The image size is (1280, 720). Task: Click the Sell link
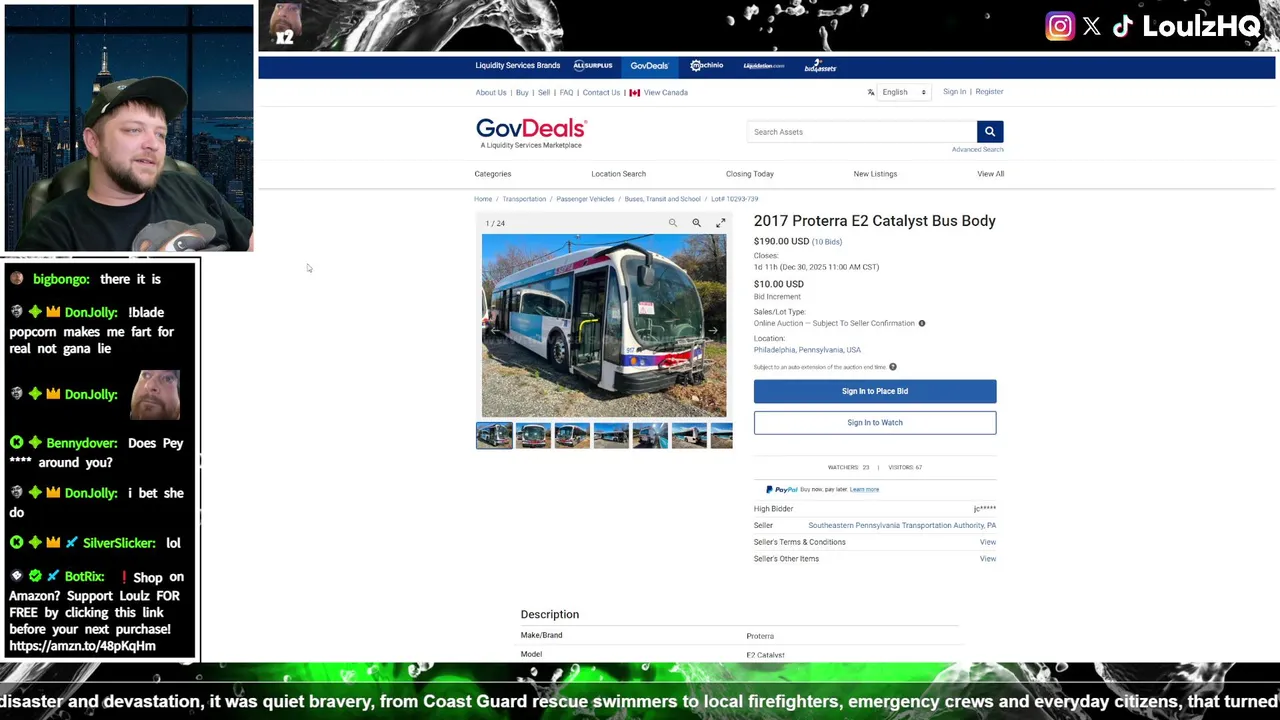[x=544, y=92]
